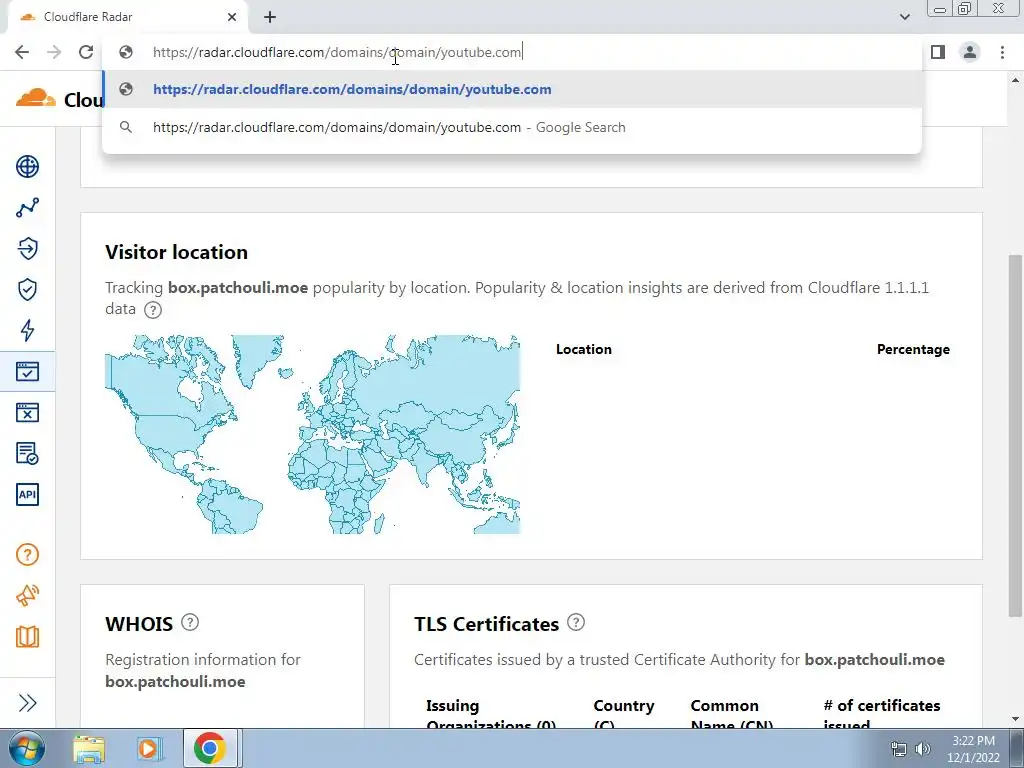This screenshot has height=768, width=1024.
Task: Click the WHOIS help question icon
Action: coord(189,622)
